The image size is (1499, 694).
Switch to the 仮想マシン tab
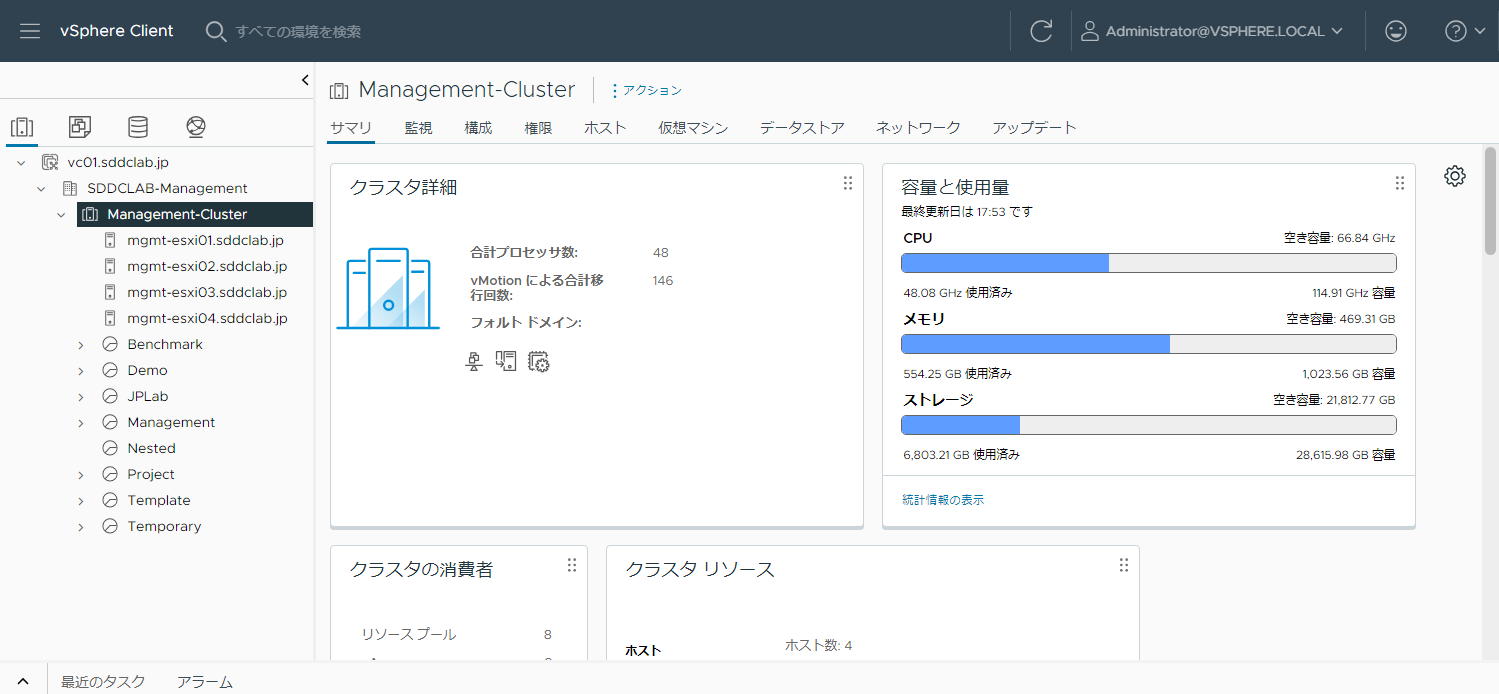click(693, 128)
